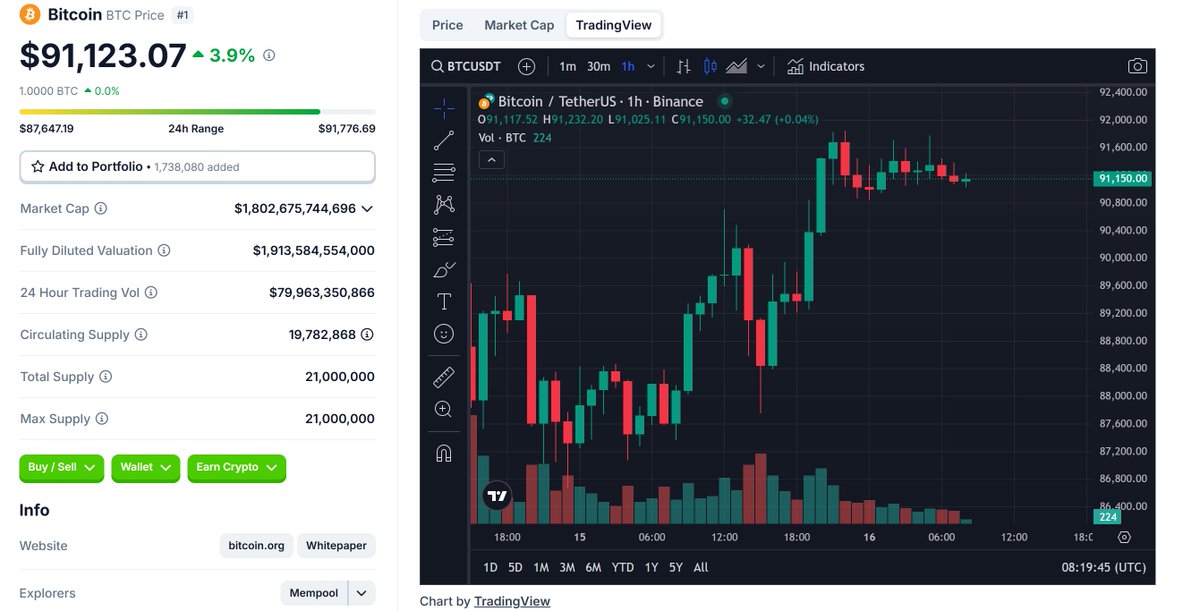Click Add to Portfolio star button
The height and width of the screenshot is (611, 1200).
(x=197, y=167)
